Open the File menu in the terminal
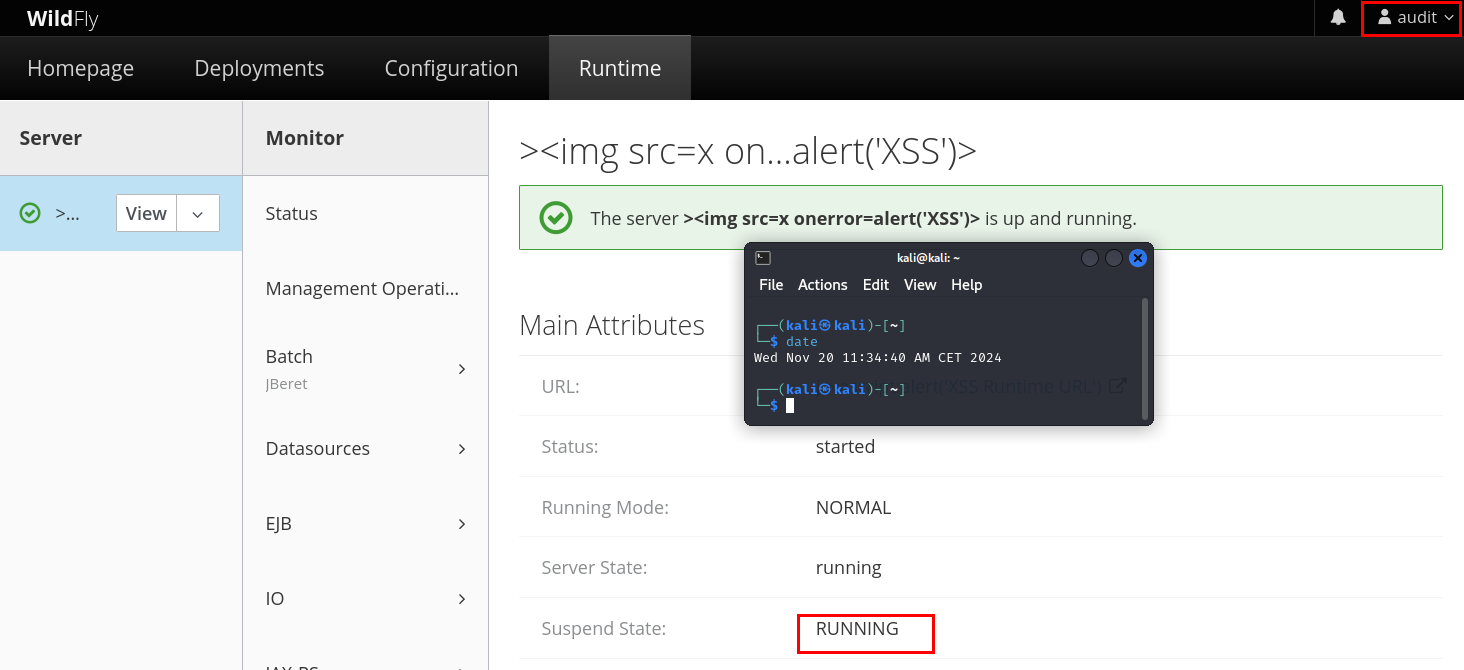 pos(771,285)
